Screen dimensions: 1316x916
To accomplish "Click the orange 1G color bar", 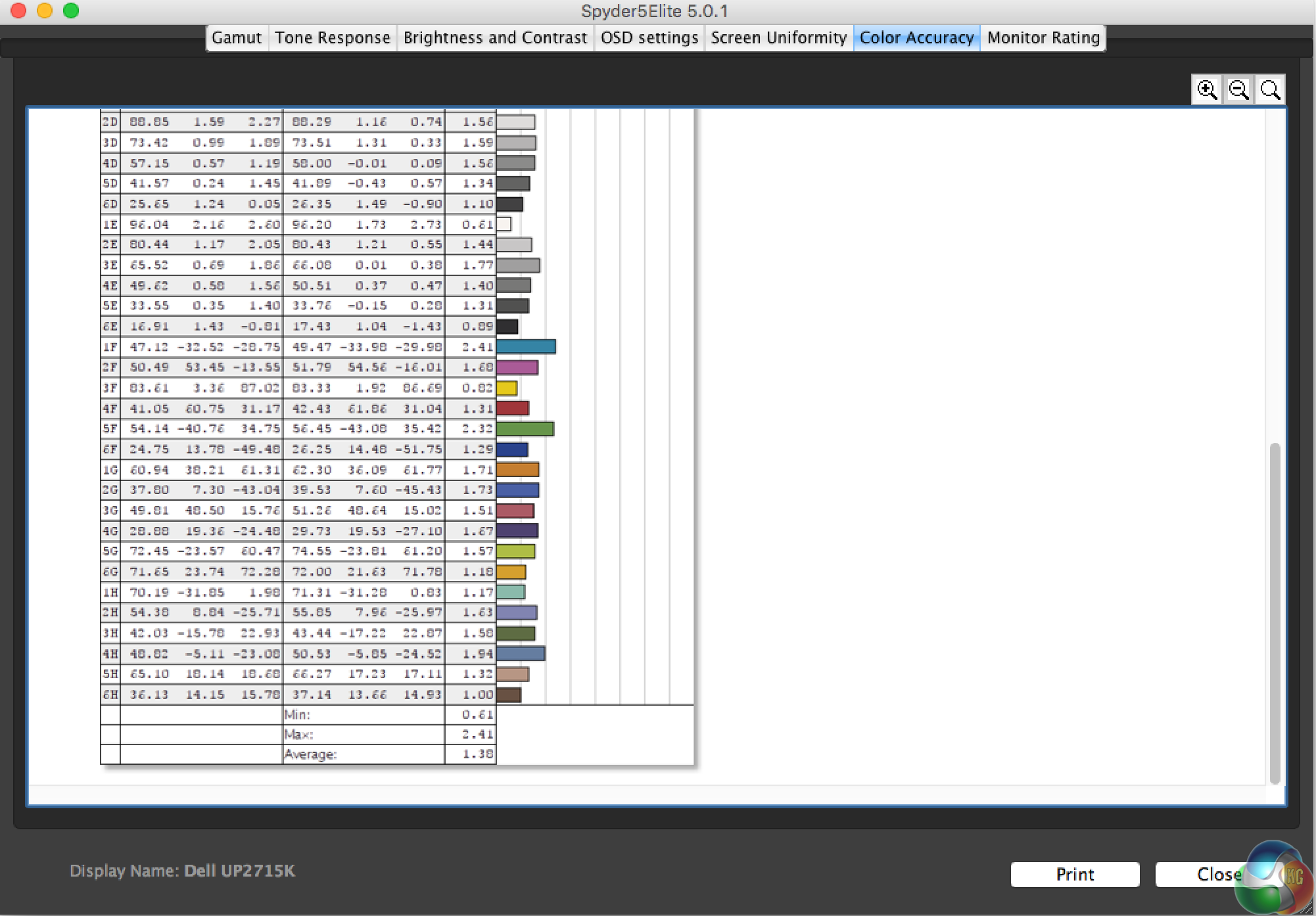I will (517, 470).
